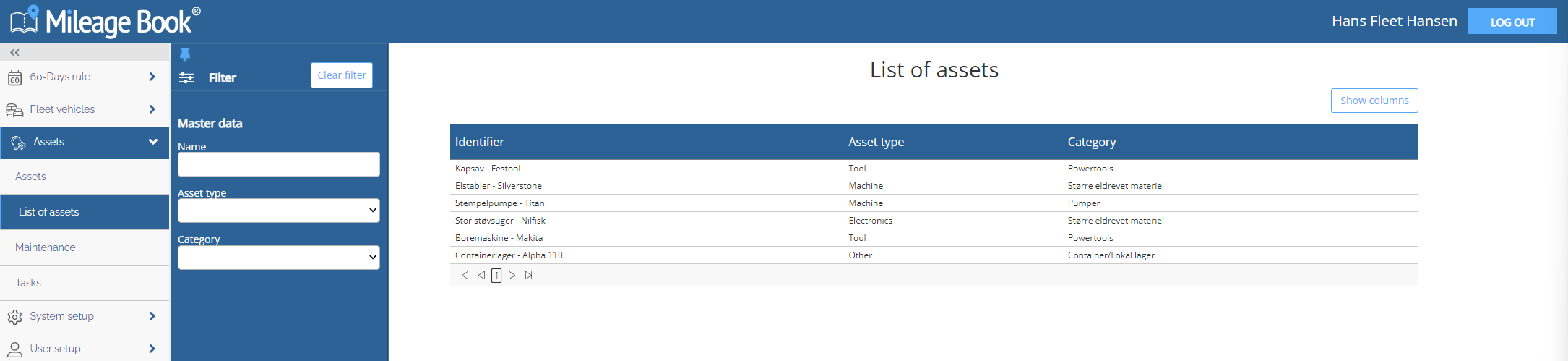The height and width of the screenshot is (361, 1568).
Task: Select page 1 in the pager
Action: coord(496,276)
